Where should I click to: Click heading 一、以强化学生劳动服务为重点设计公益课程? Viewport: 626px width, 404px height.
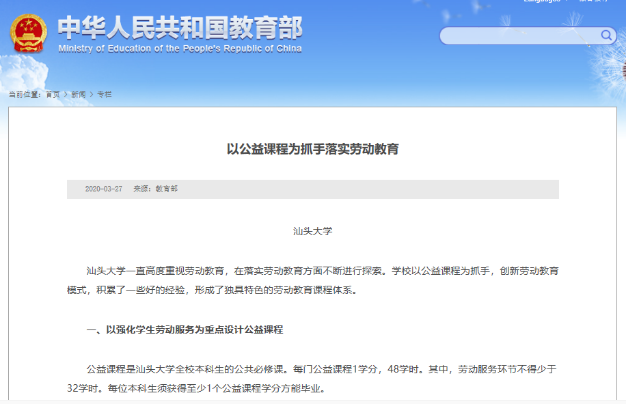click(x=185, y=330)
